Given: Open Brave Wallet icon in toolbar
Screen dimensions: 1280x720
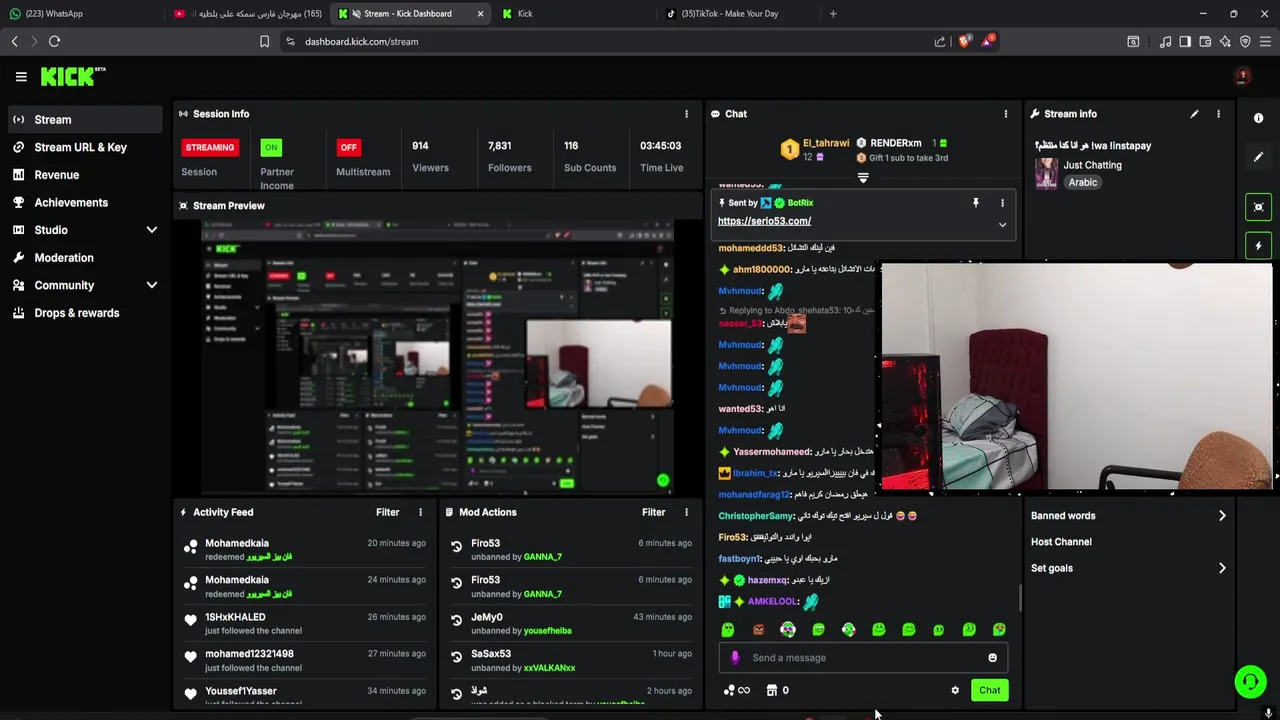Looking at the screenshot, I should click(1205, 42).
